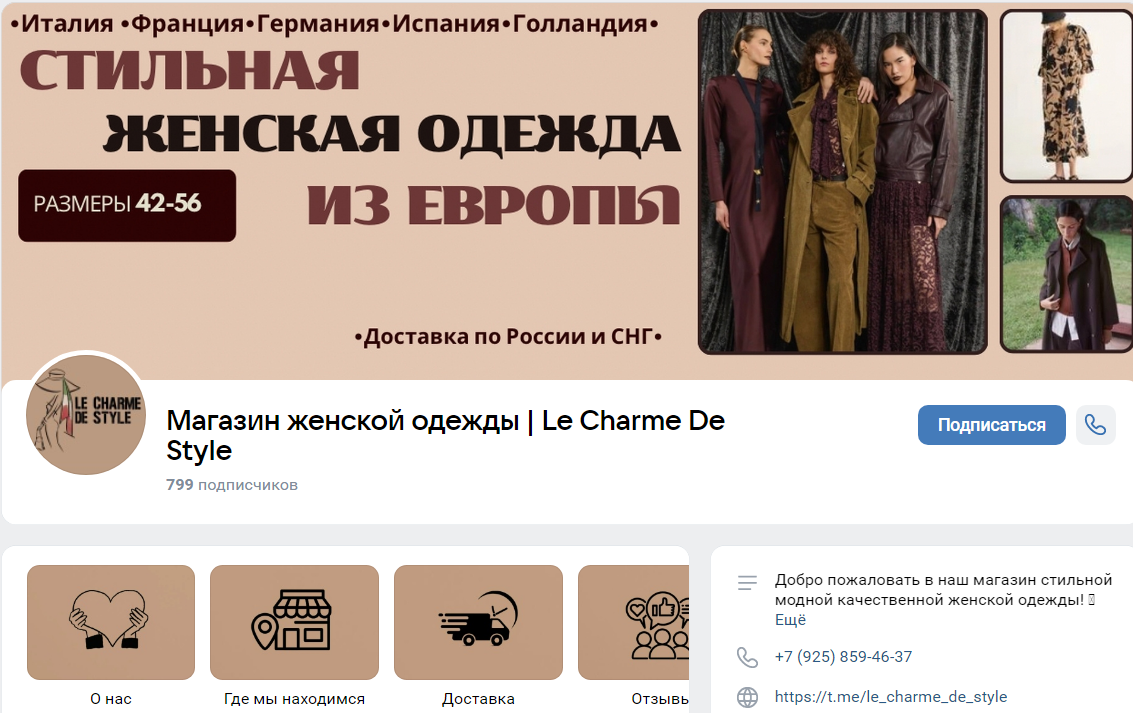Click the description lines icon
Image resolution: width=1133 pixels, height=713 pixels.
pyautogui.click(x=747, y=582)
